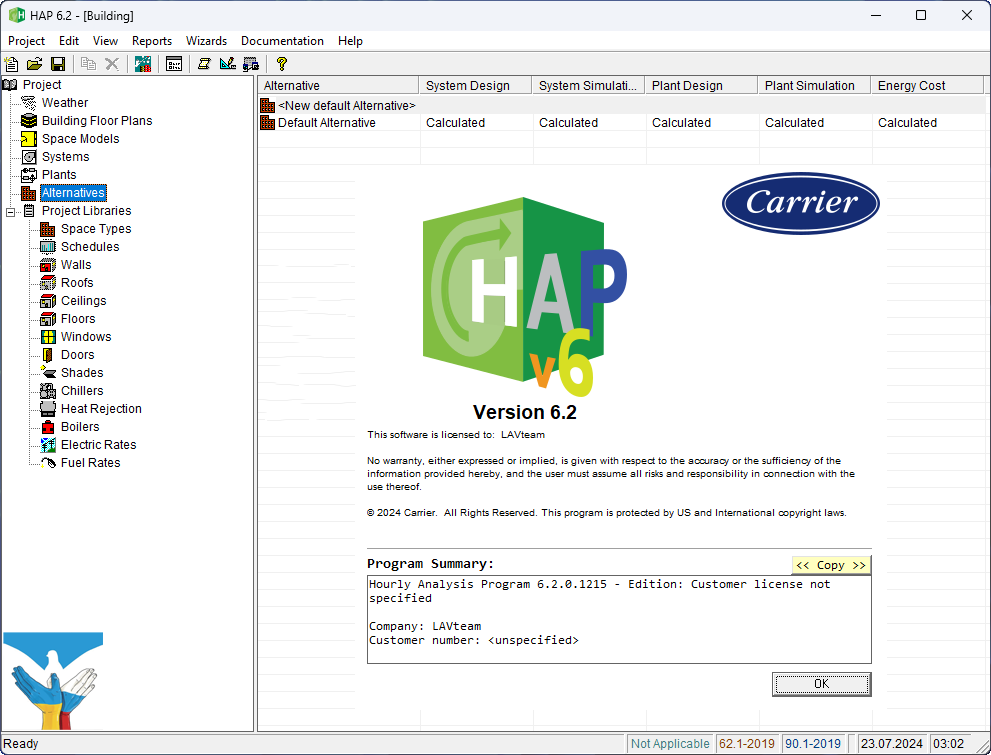
Task: Open Building Floor Plans node
Action: point(97,121)
